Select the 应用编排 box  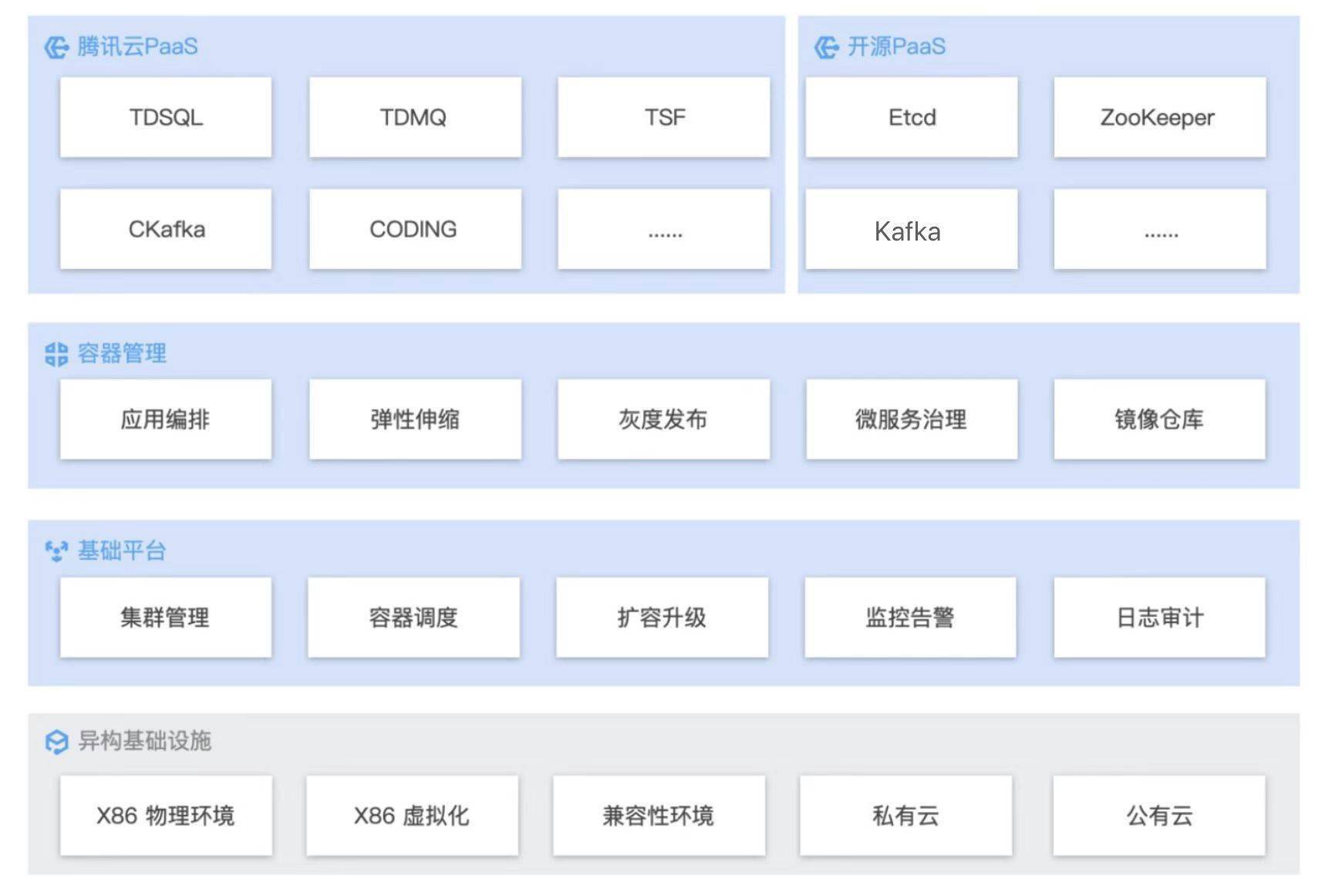point(166,419)
